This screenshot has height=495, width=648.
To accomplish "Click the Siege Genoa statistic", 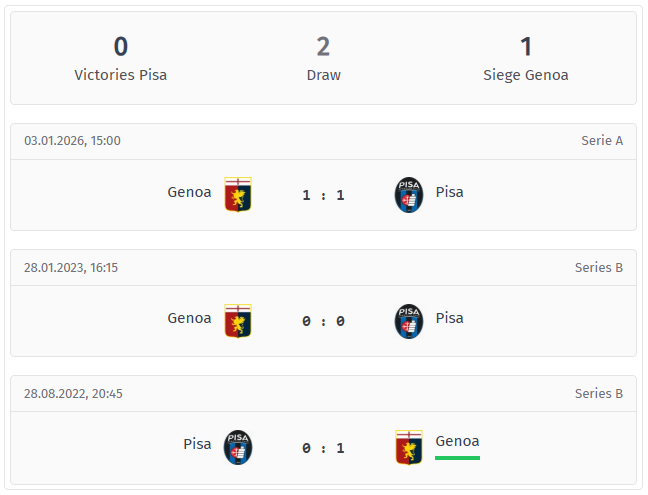I will tap(526, 59).
